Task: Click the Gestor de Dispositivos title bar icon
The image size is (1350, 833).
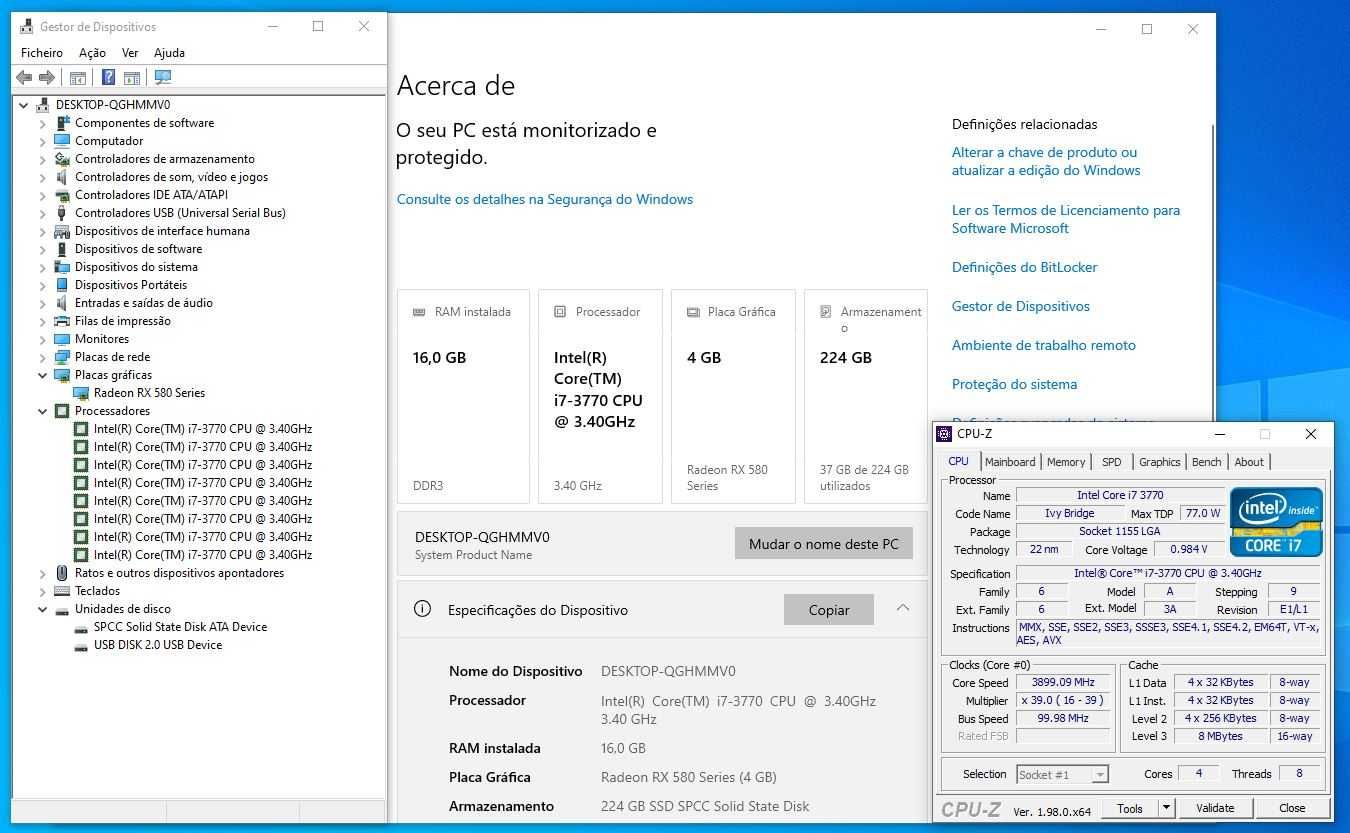Action: (x=26, y=27)
